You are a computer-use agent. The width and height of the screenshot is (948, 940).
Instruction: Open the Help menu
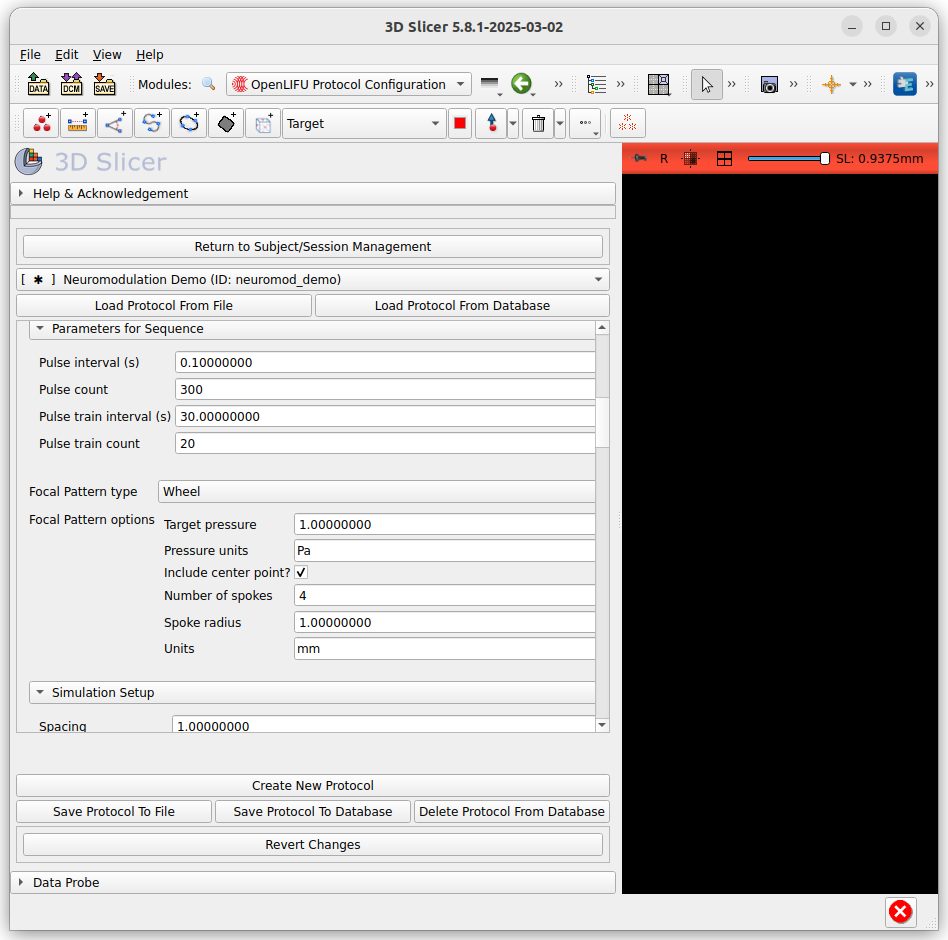pos(149,54)
